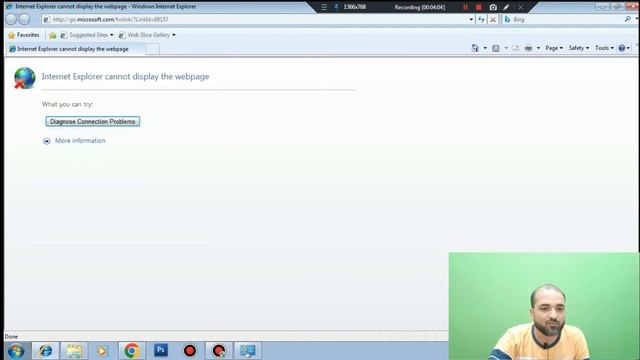This screenshot has width=640, height=360.
Task: Expand the More information section
Action: coord(47,141)
